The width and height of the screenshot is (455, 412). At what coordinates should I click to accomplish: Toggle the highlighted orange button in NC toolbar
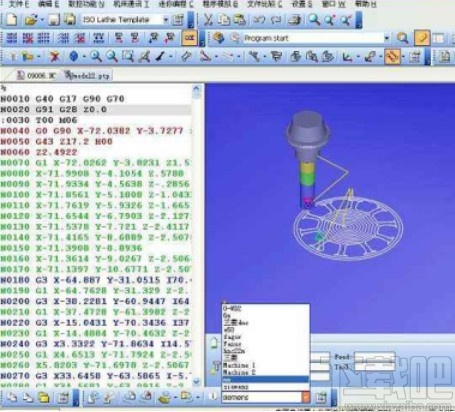[x=189, y=38]
